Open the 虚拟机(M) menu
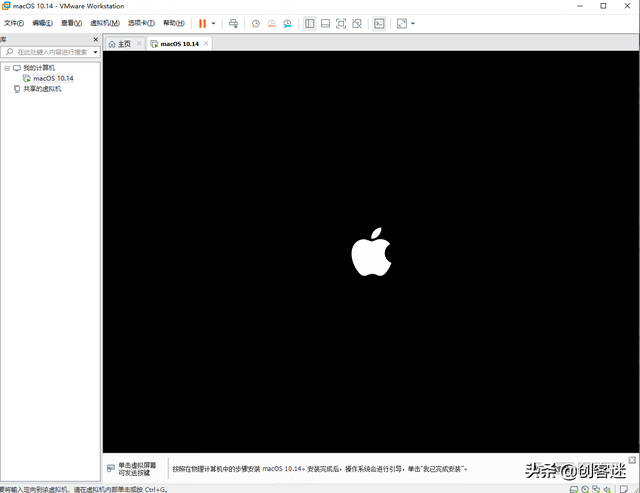This screenshot has height=493, width=640. point(105,23)
